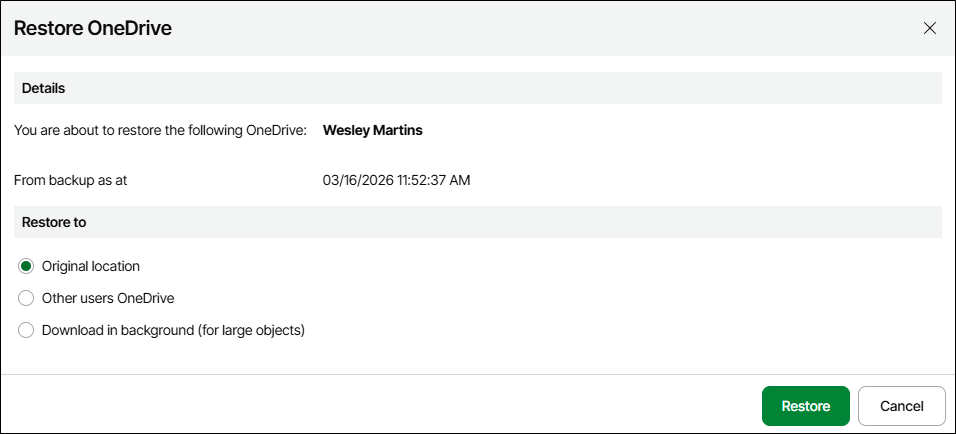Click the Cancel button
Viewport: 956px width, 434px height.
901,406
